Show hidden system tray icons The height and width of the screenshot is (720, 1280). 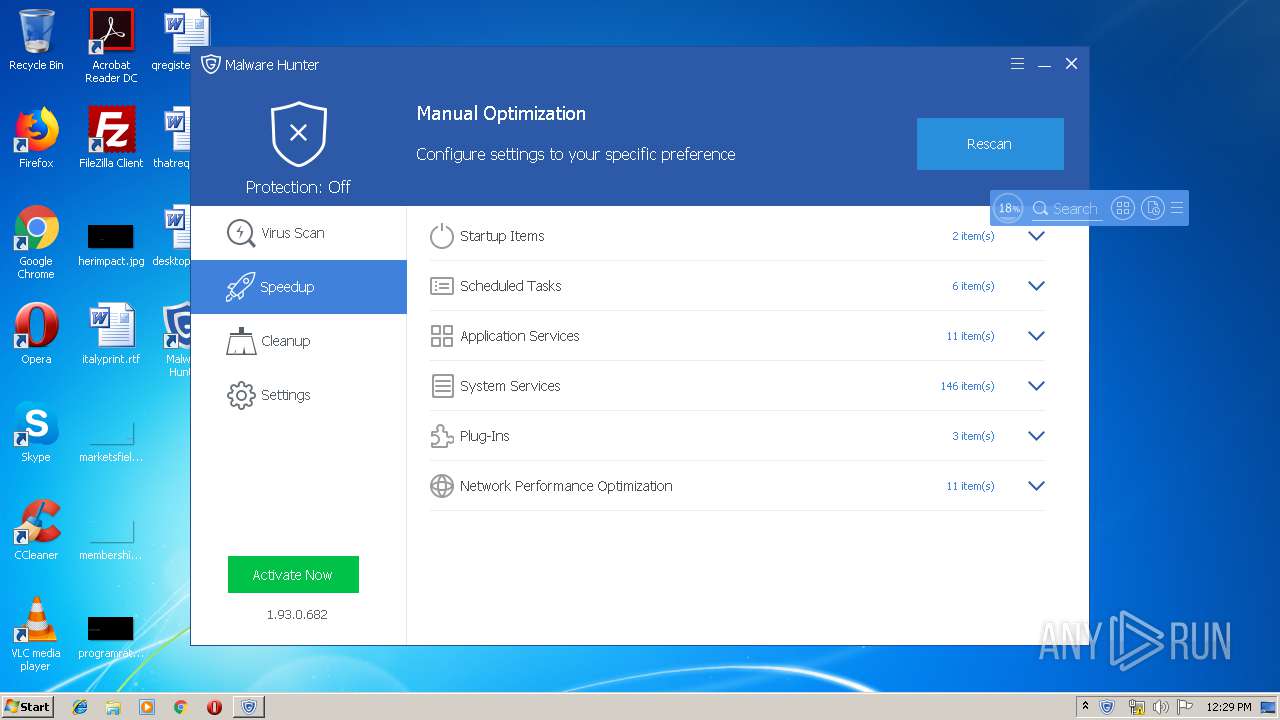(x=1085, y=706)
